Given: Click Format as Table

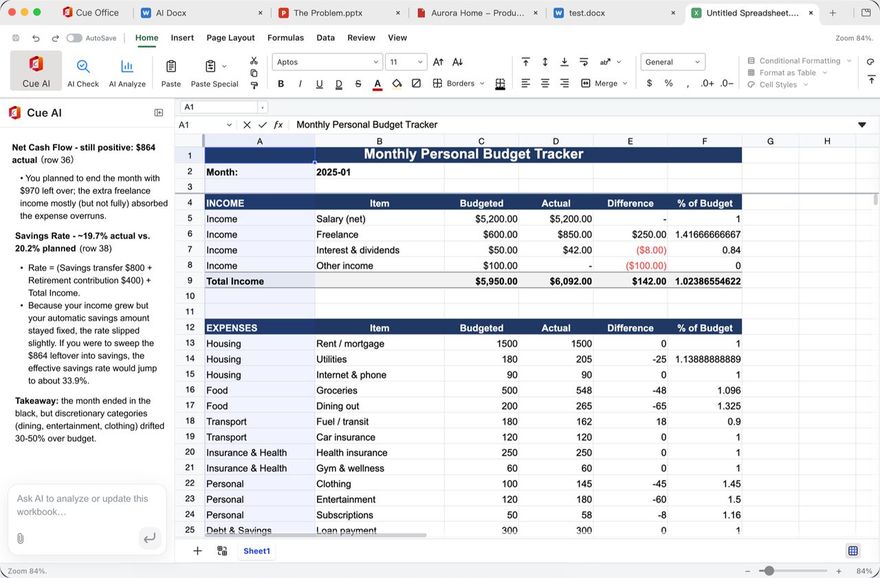Looking at the screenshot, I should click(x=787, y=72).
